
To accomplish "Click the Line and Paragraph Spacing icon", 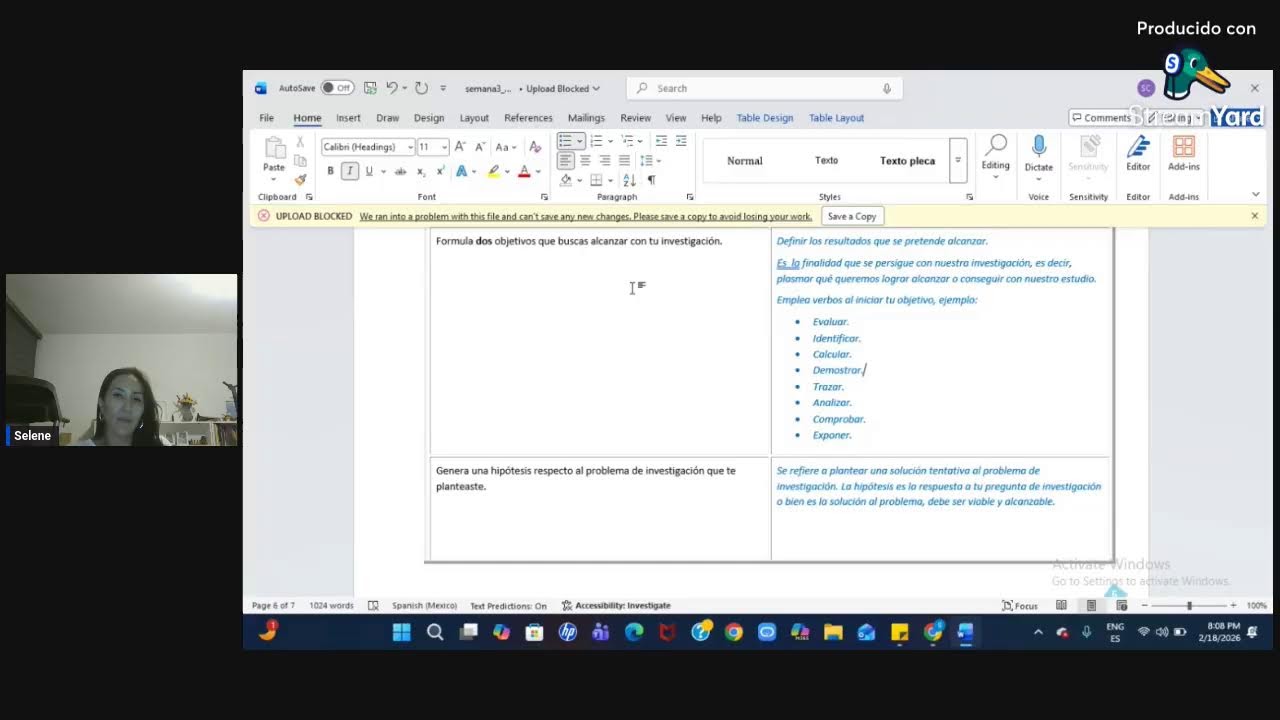I will 646,160.
